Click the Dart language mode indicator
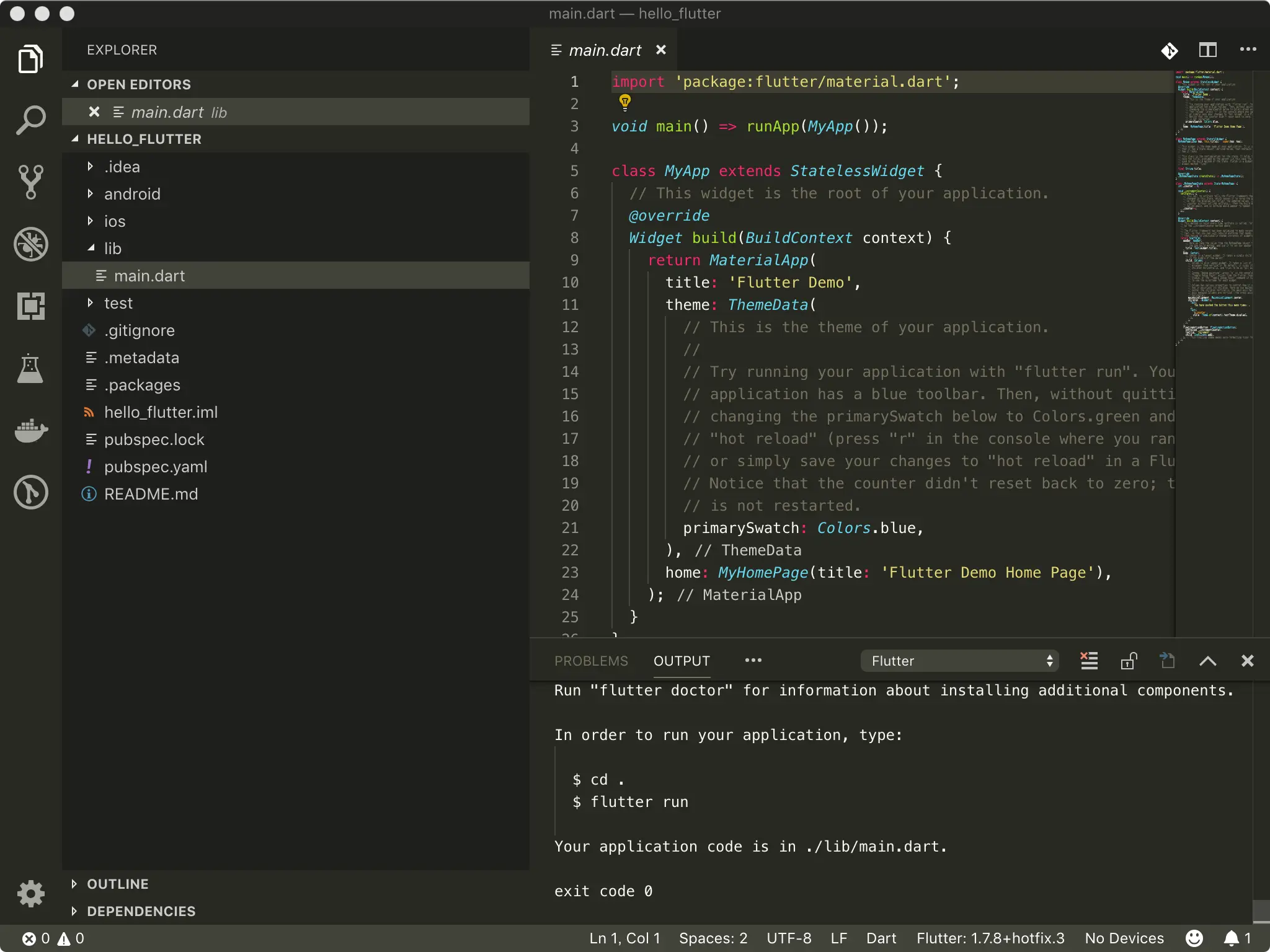This screenshot has height=952, width=1270. tap(881, 938)
